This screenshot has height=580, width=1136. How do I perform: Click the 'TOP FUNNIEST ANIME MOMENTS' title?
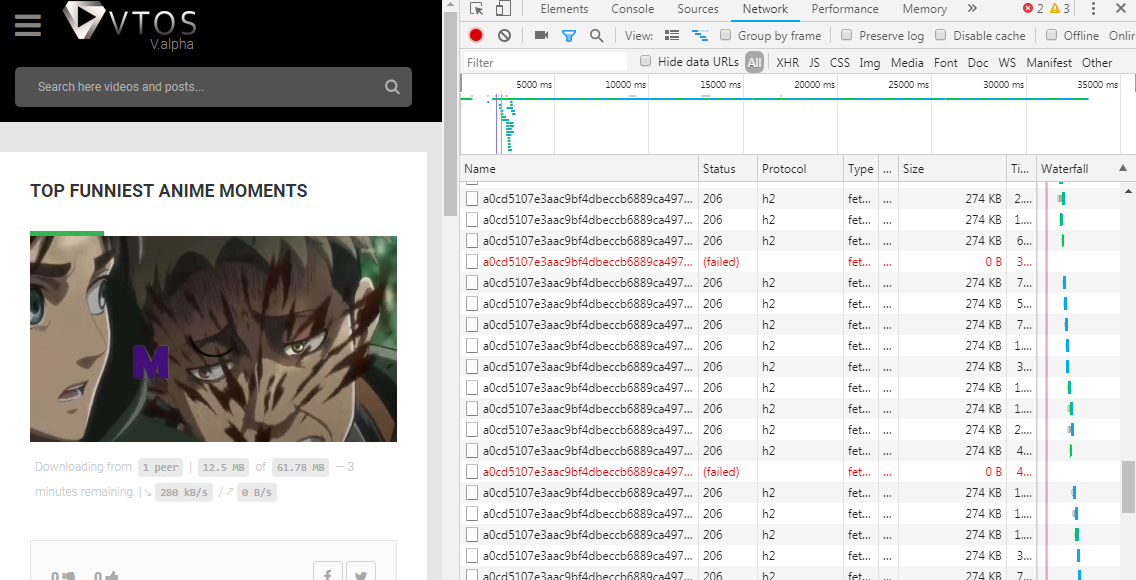169,190
